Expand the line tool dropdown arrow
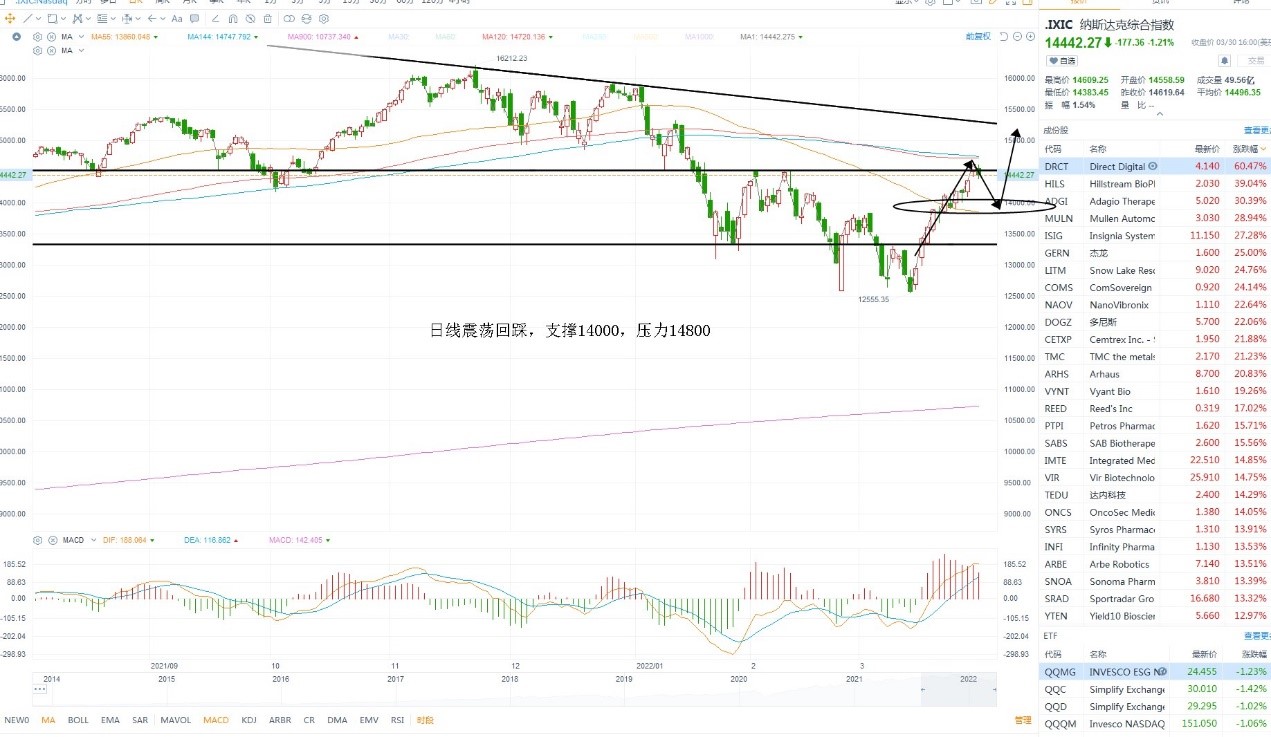The width and height of the screenshot is (1271, 737). coord(39,18)
